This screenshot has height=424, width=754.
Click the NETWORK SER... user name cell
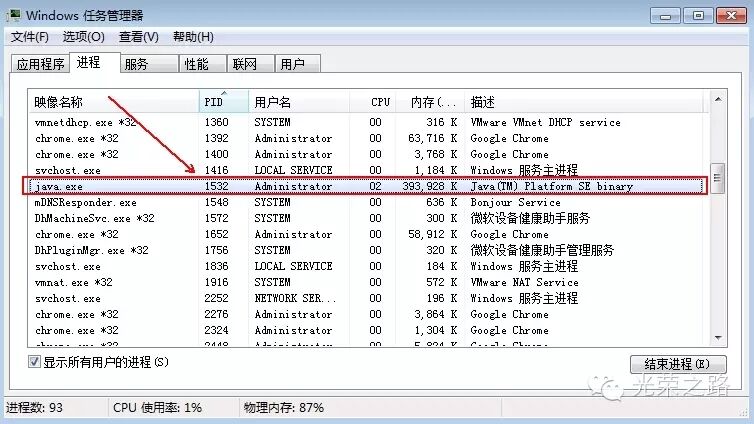pyautogui.click(x=295, y=299)
